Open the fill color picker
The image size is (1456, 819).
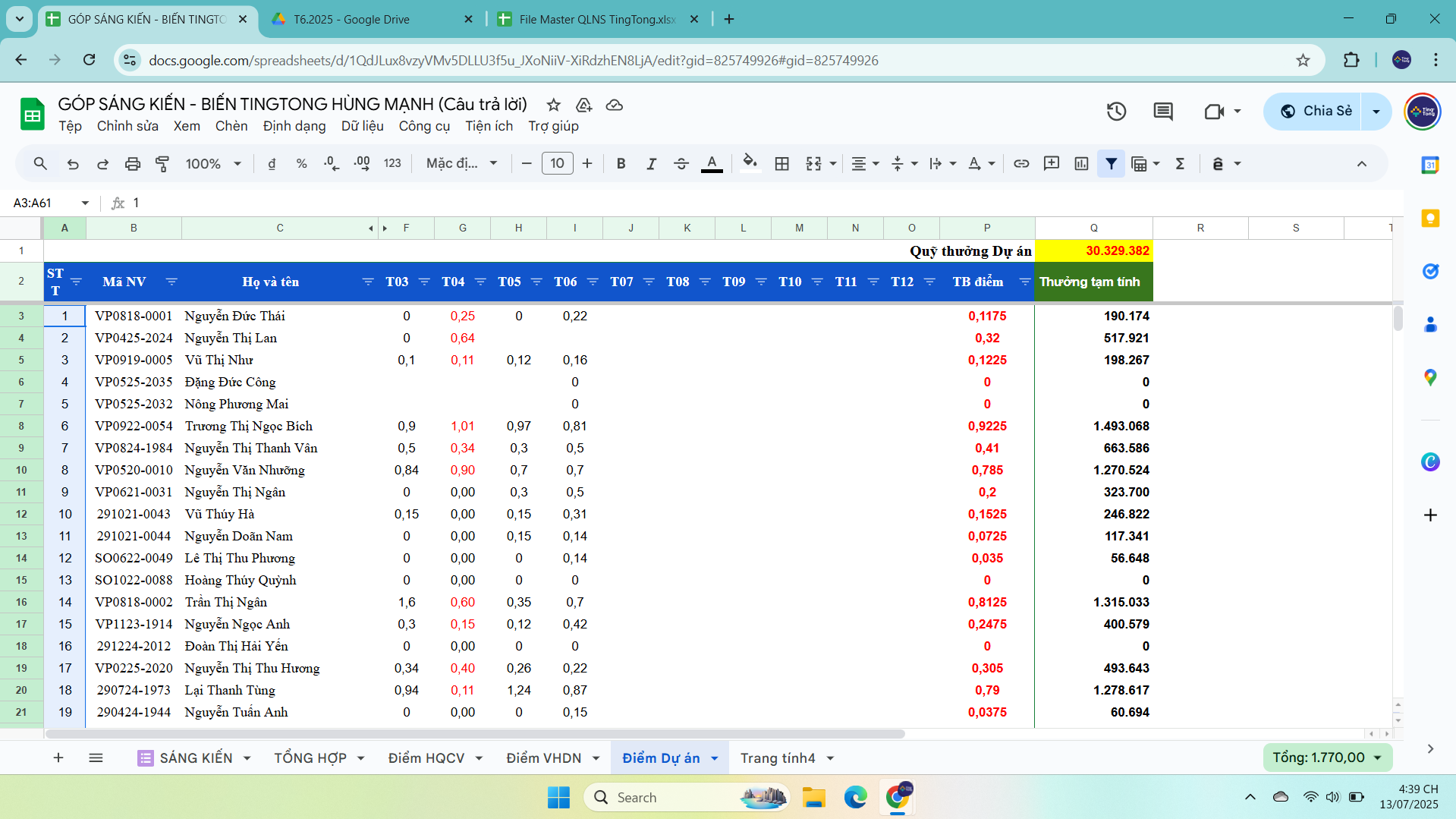coord(750,164)
